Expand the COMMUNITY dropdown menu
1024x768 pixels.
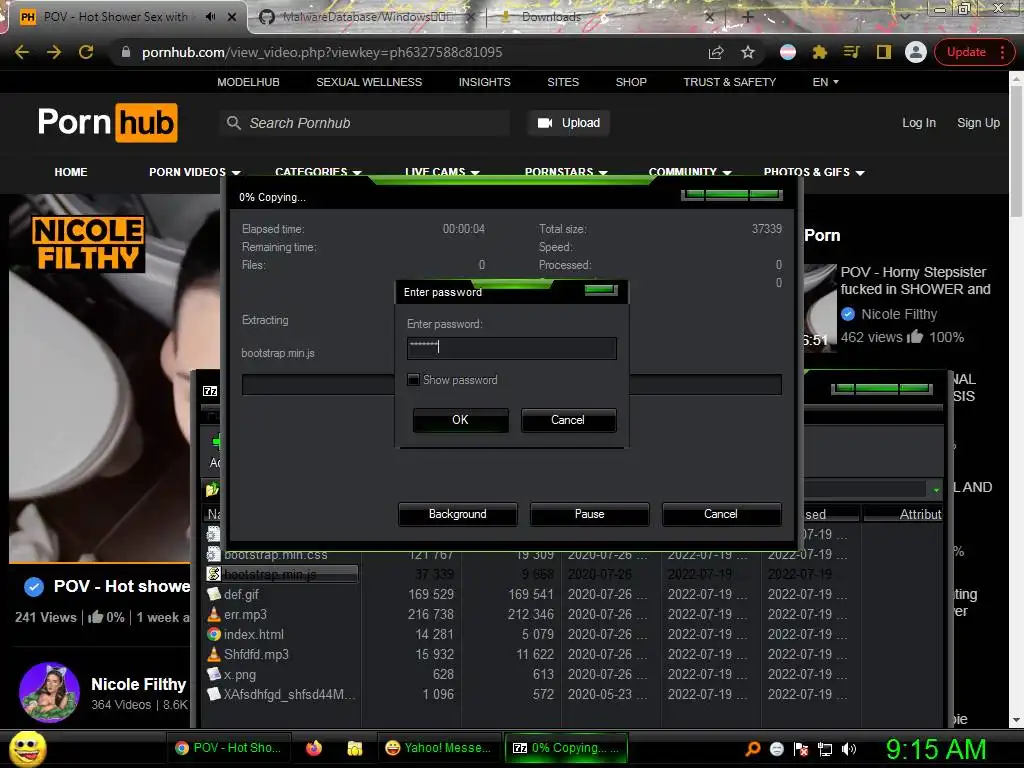[x=690, y=172]
